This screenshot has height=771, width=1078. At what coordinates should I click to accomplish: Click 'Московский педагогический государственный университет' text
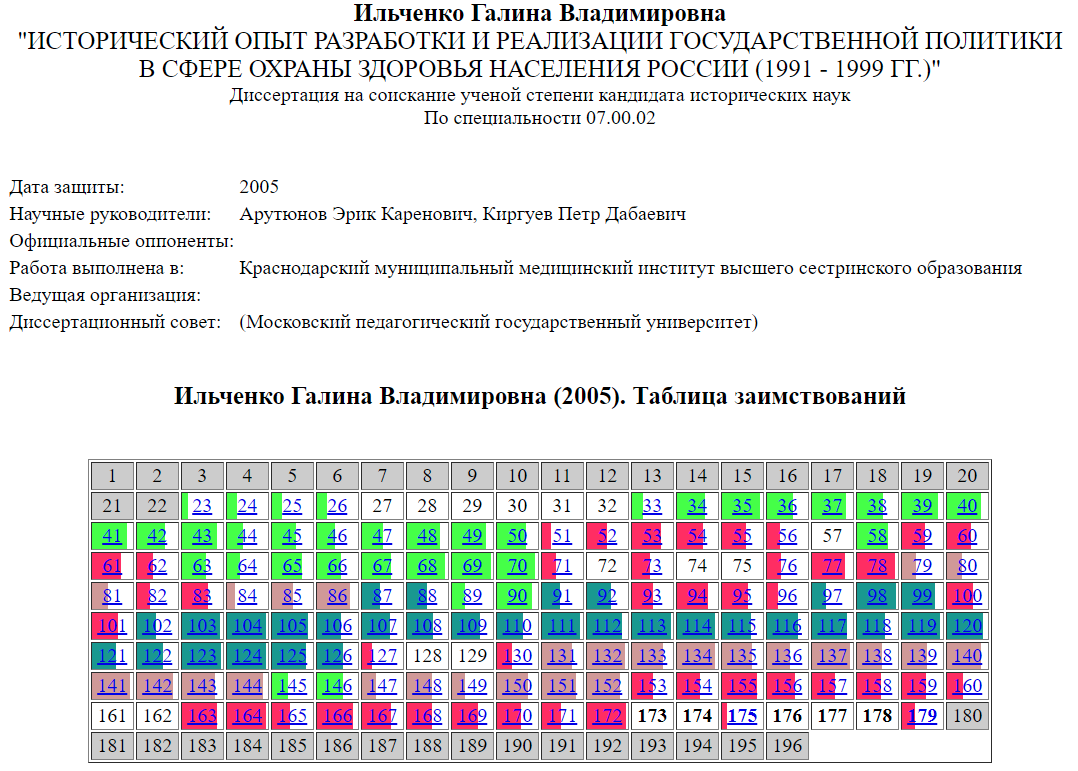click(498, 322)
